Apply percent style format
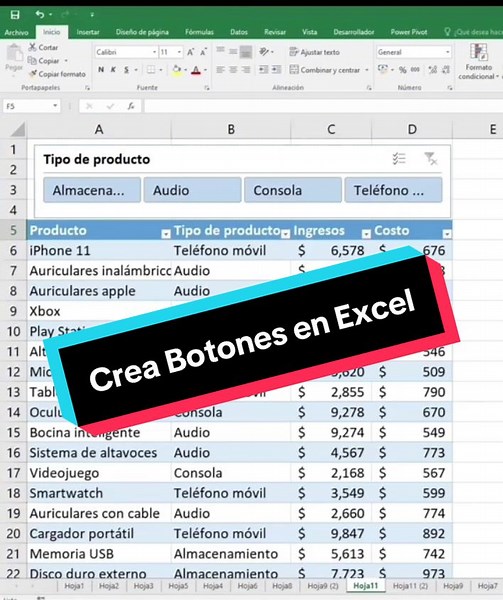The width and height of the screenshot is (503, 600). coord(402,70)
